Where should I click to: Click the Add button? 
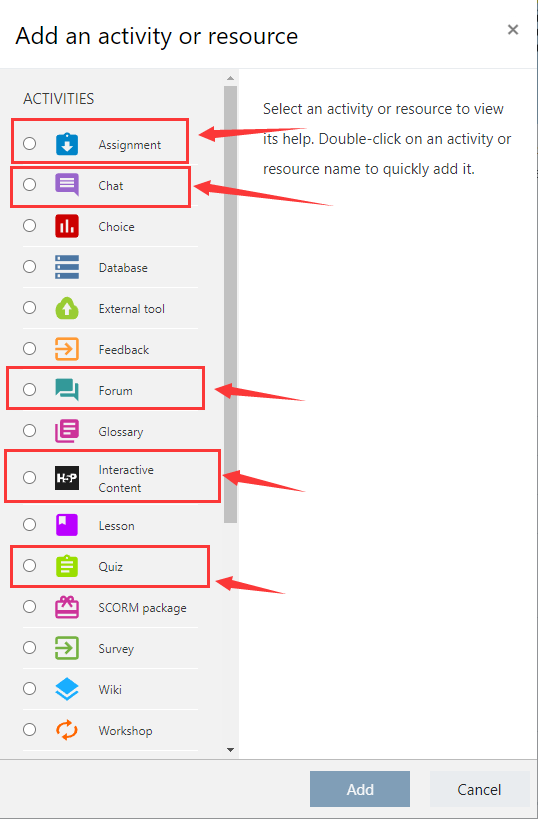click(360, 789)
